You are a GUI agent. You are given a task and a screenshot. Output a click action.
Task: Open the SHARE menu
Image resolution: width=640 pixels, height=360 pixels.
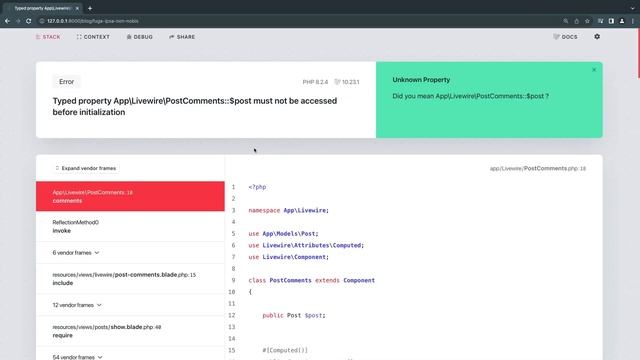coord(182,37)
